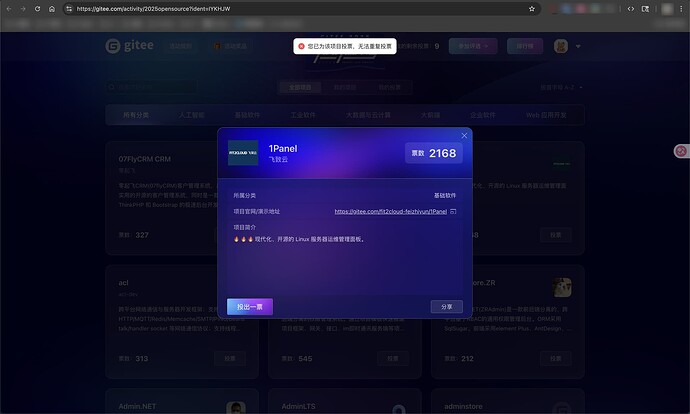The width and height of the screenshot is (690, 414).
Task: Click the 投出一票 vote button
Action: (250, 306)
